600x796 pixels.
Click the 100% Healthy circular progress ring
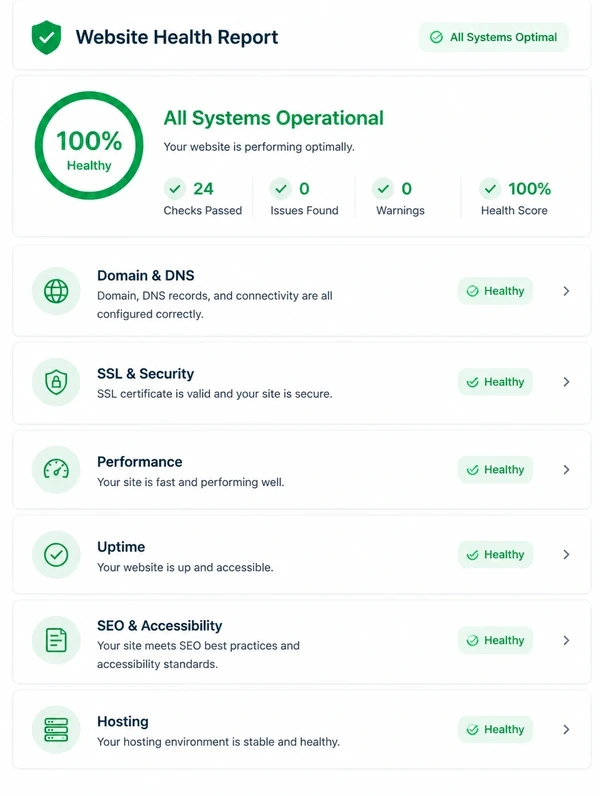[x=89, y=145]
